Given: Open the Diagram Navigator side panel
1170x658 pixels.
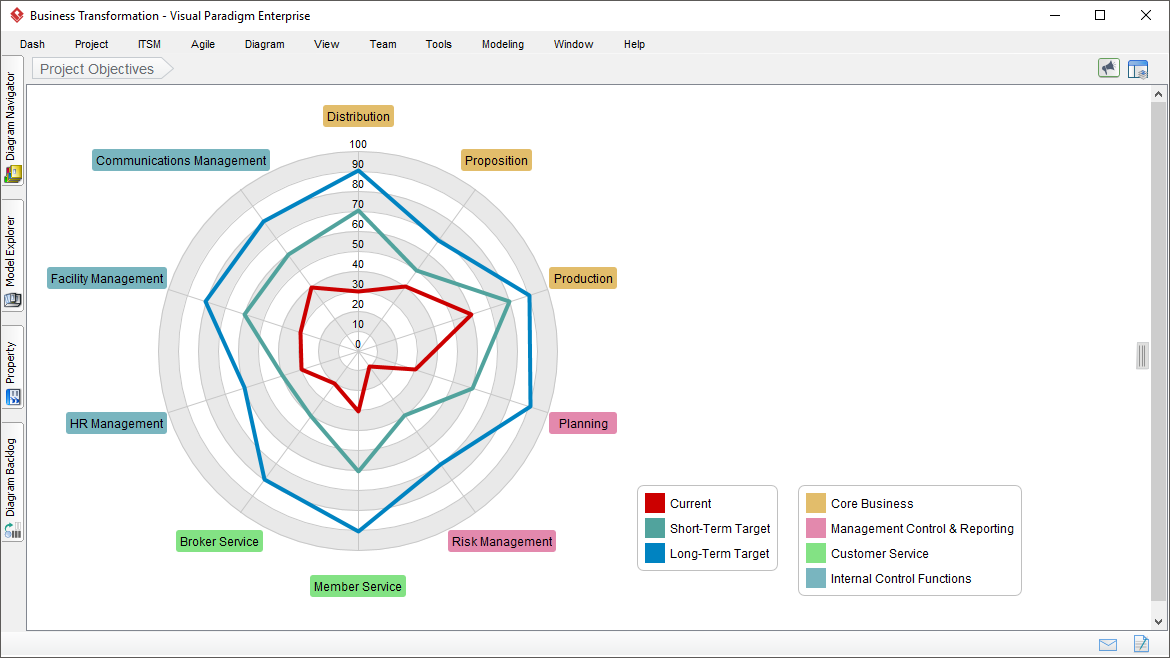Looking at the screenshot, I should point(12,126).
